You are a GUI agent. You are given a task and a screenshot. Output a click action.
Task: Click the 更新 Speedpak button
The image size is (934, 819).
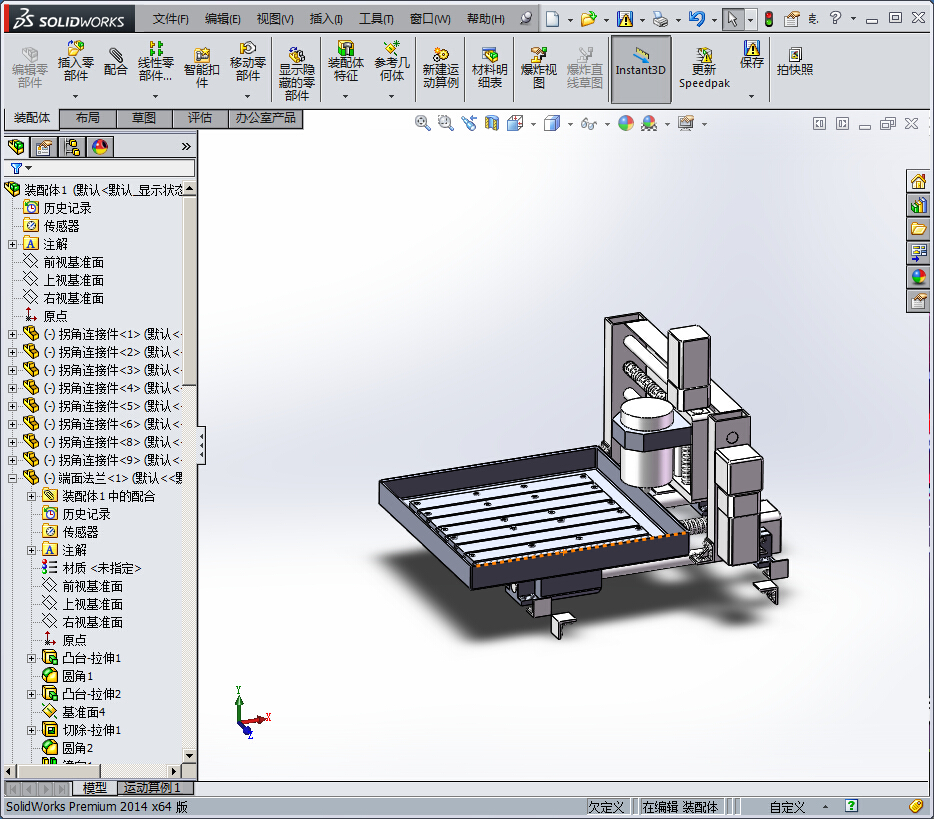[x=704, y=66]
